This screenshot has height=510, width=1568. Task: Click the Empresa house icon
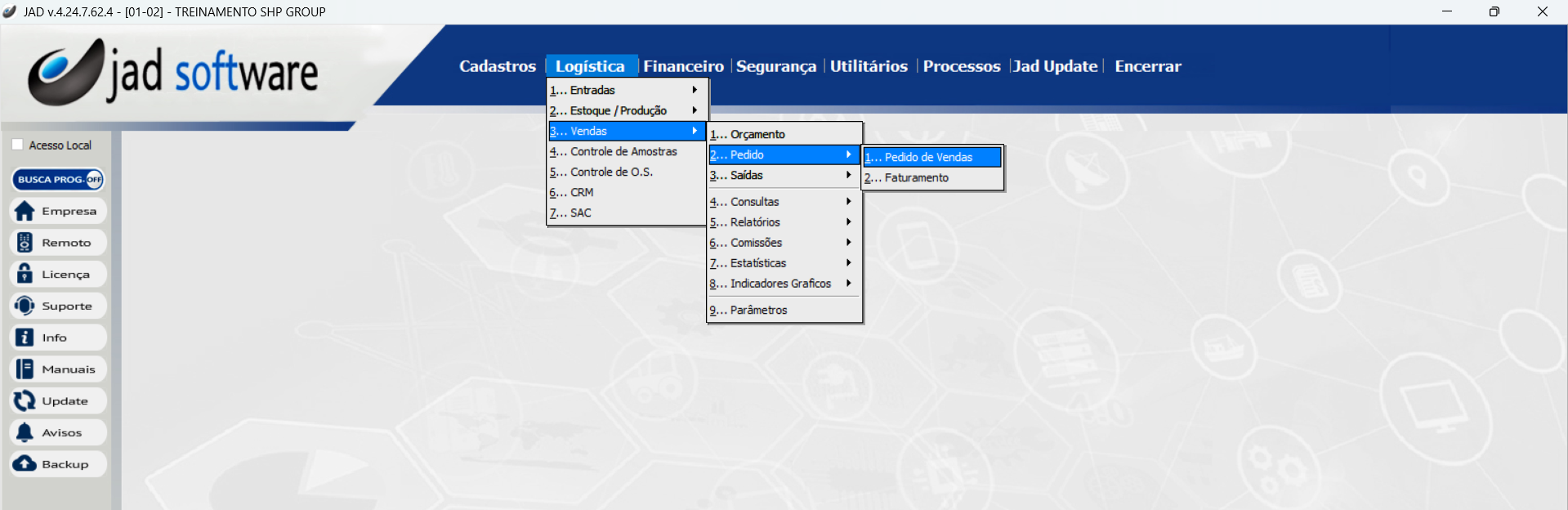coord(25,211)
